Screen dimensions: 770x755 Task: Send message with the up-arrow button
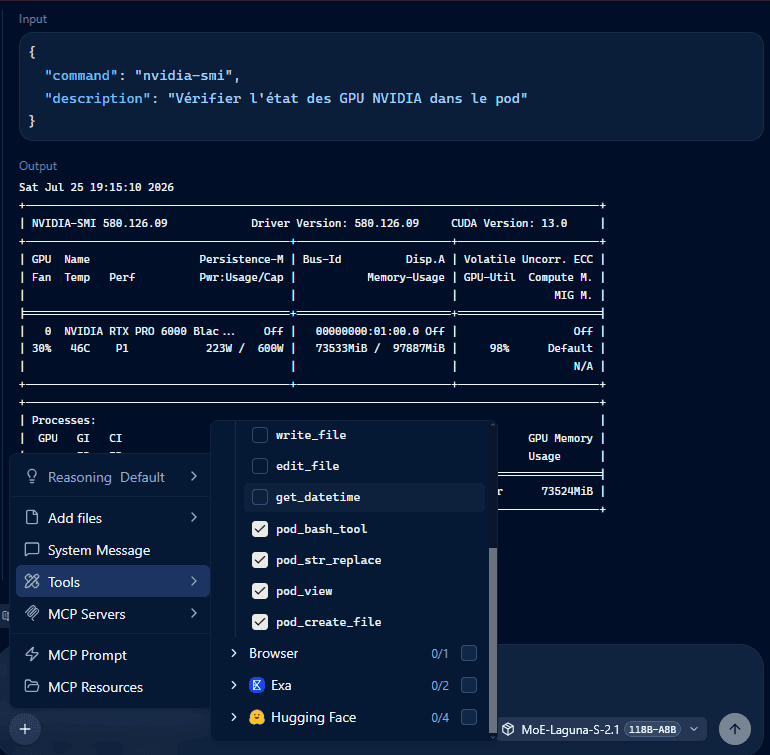click(x=735, y=729)
